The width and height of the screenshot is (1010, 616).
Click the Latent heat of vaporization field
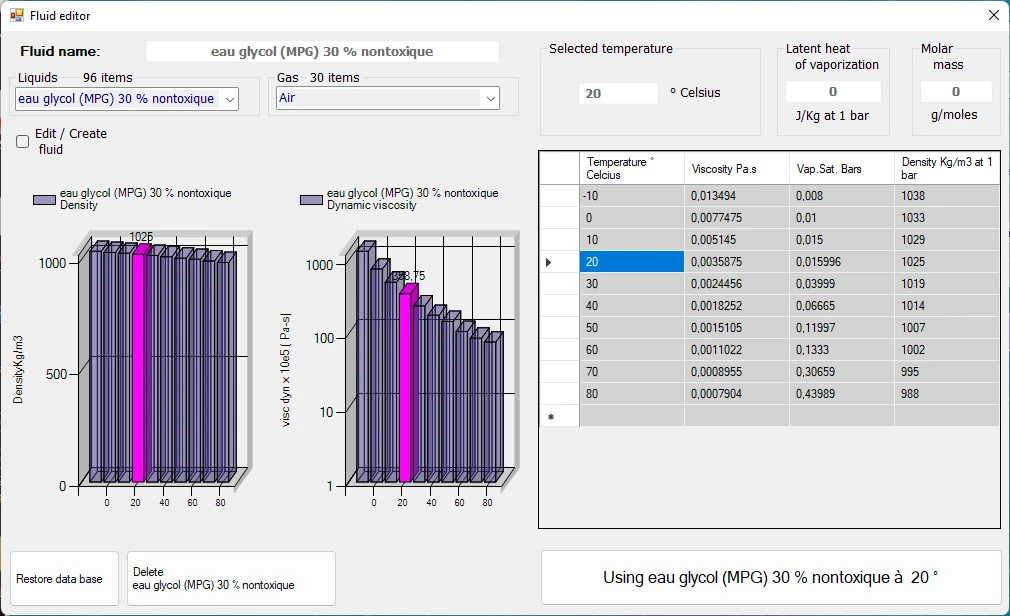tap(833, 91)
